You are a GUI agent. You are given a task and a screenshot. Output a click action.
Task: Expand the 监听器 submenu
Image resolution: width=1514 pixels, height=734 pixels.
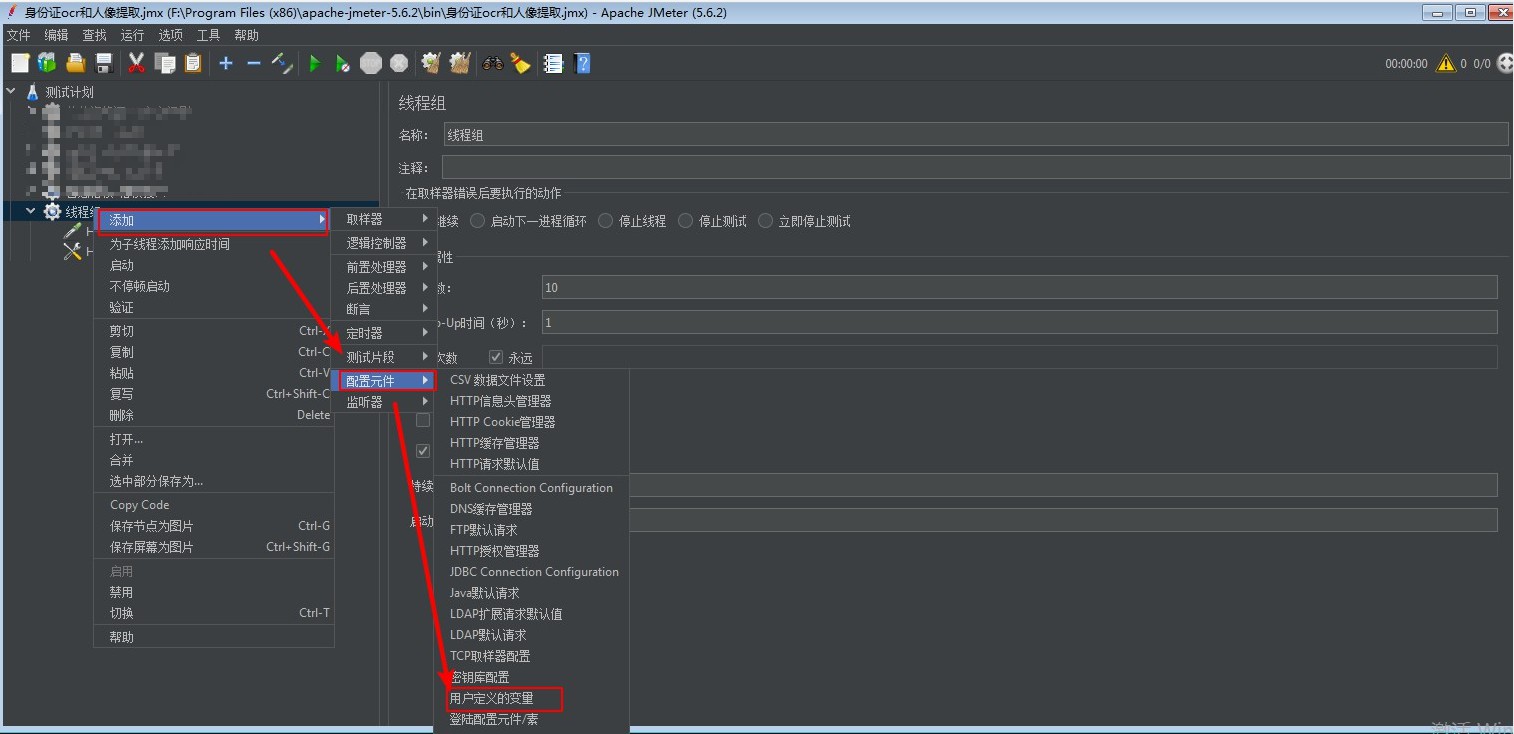tap(384, 402)
